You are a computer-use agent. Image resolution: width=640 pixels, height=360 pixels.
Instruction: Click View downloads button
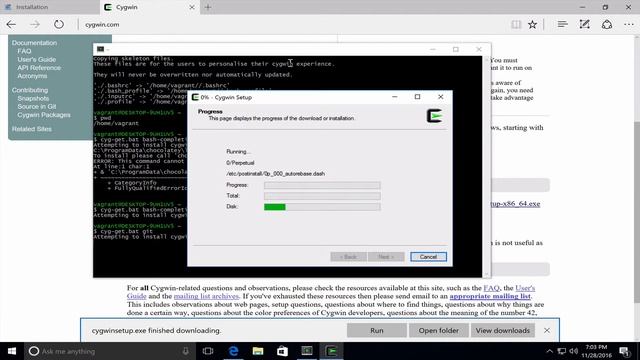pos(502,331)
